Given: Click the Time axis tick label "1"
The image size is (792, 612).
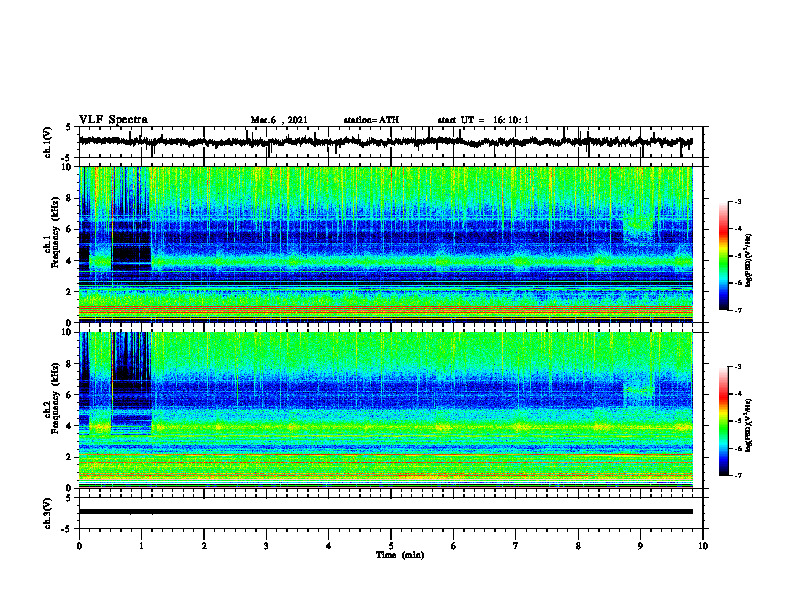Looking at the screenshot, I should click(x=141, y=546).
